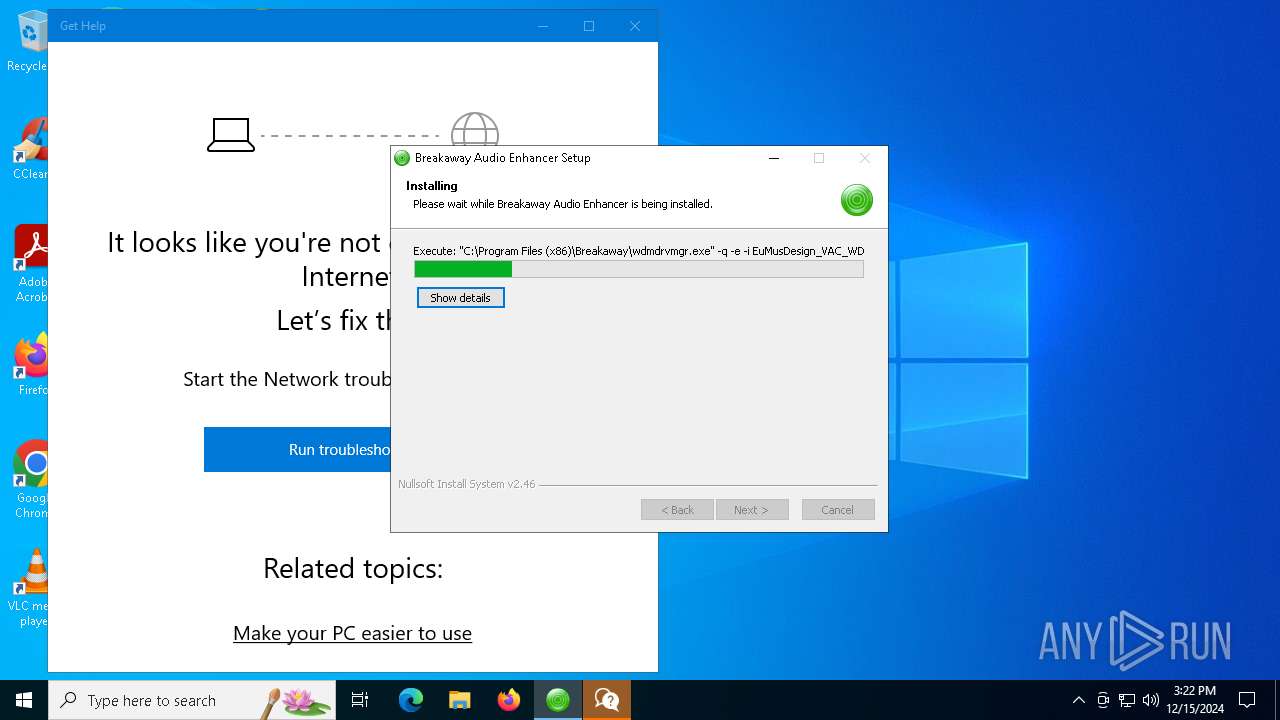Click Show details button in installer

(460, 298)
